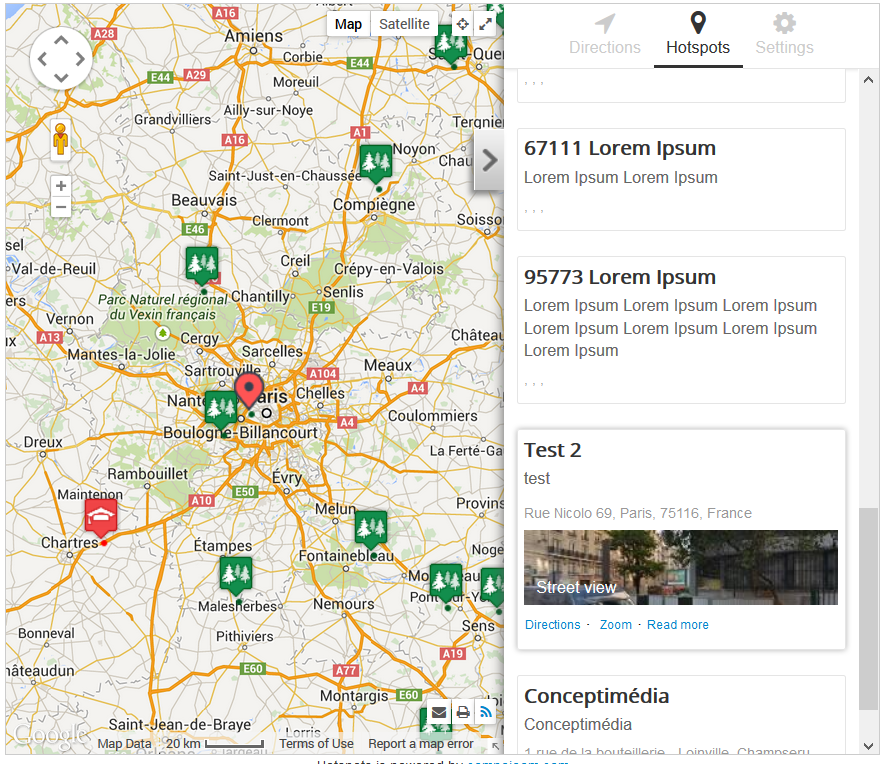Screen dimensions: 892x764
Task: Open the Terms of Use link
Action: [316, 744]
